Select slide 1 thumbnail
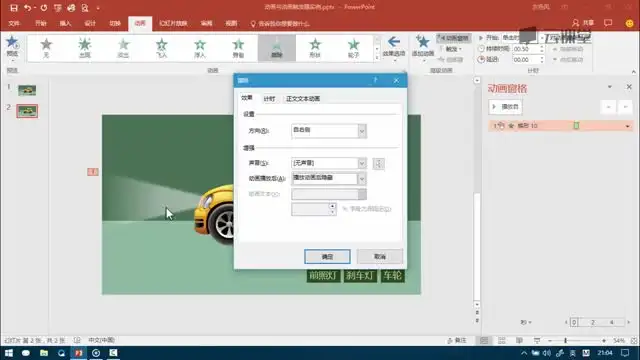The width and height of the screenshot is (640, 360). coord(27,90)
